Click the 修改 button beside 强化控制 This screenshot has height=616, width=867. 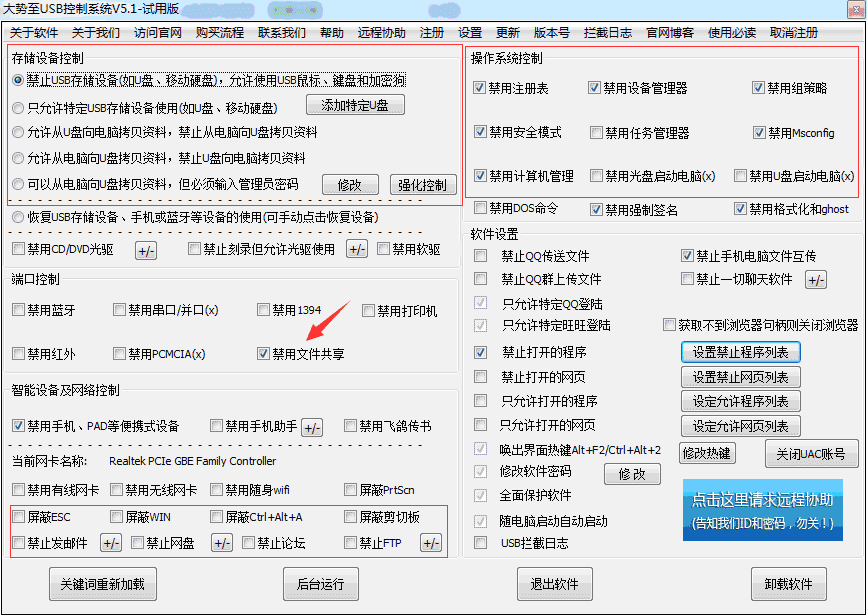click(x=350, y=185)
